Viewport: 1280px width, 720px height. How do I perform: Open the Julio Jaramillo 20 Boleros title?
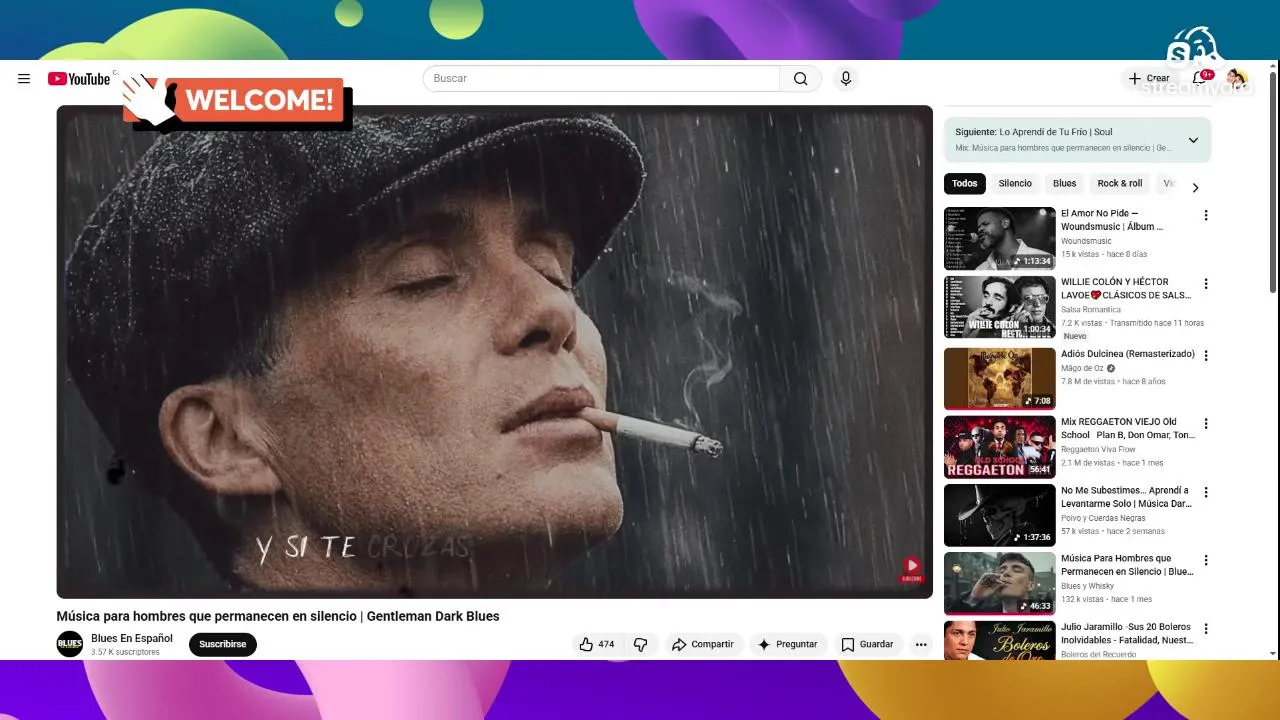pos(1127,634)
